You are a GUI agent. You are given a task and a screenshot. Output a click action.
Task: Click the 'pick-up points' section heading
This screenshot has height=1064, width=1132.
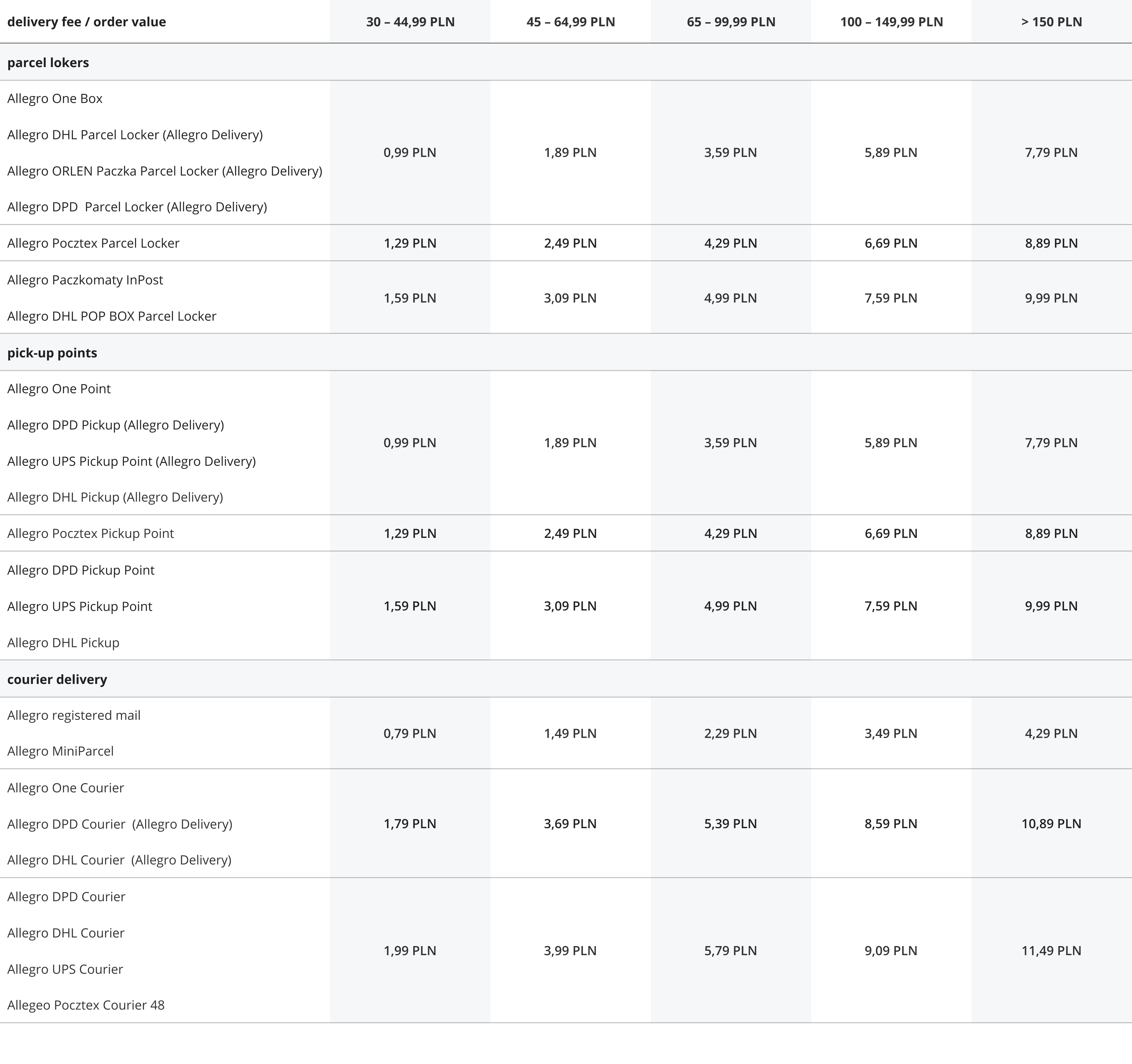point(52,353)
